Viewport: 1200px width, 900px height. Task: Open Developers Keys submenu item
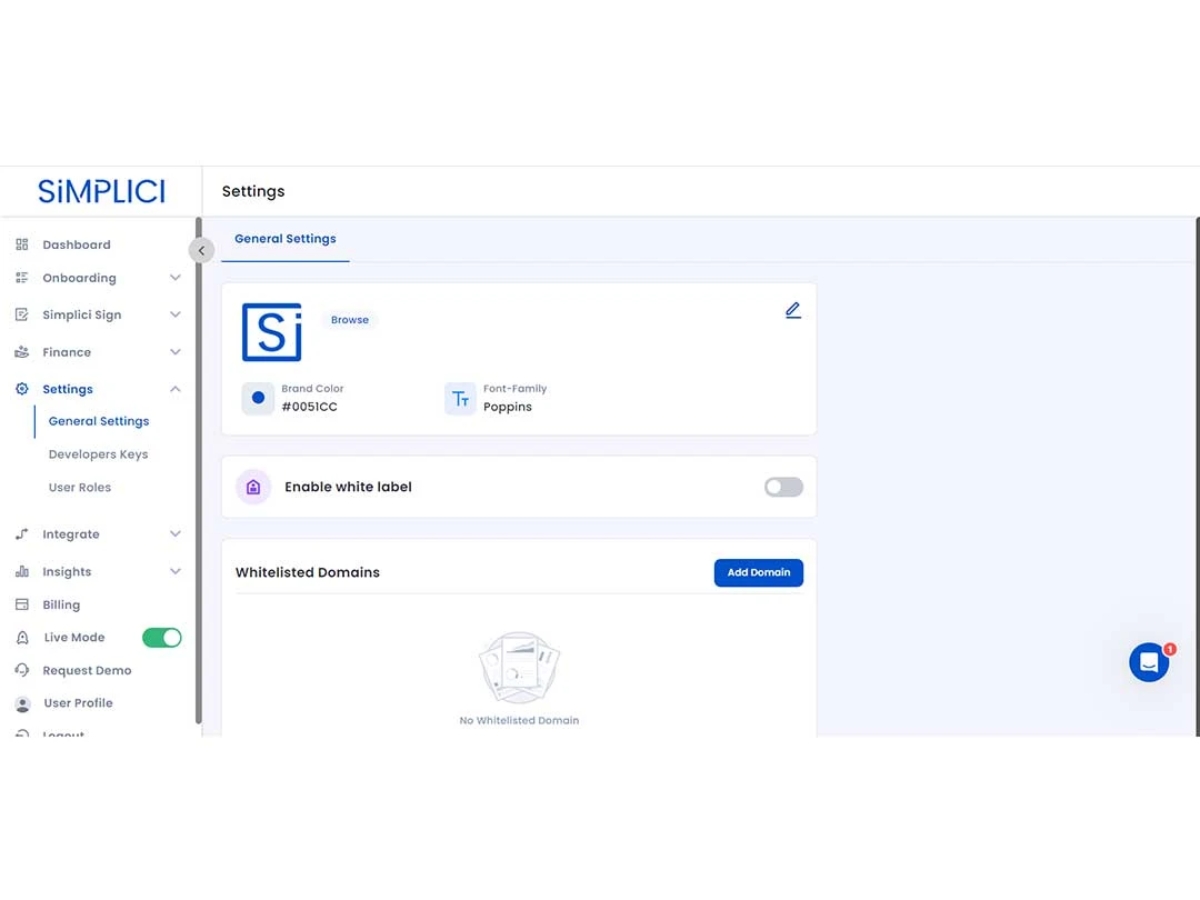98,454
